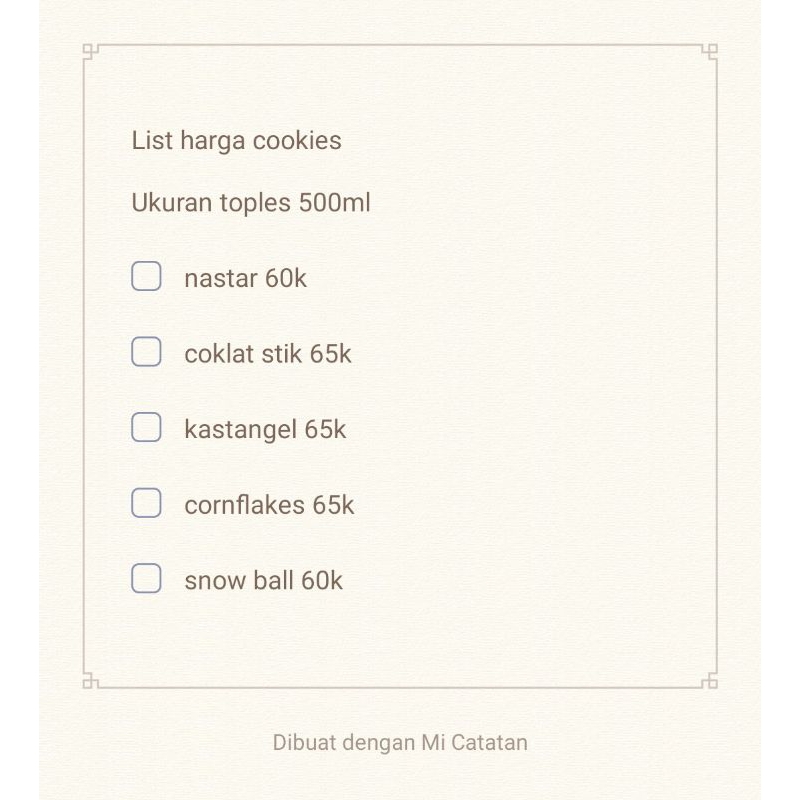
Task: Place cursor in "Ukuran toples 500ml" line
Action: pyautogui.click(x=251, y=203)
